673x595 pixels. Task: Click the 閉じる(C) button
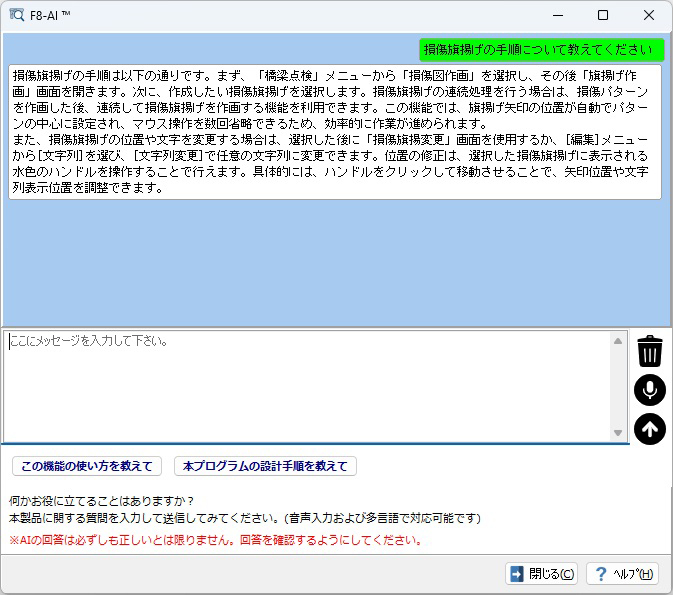click(x=541, y=574)
